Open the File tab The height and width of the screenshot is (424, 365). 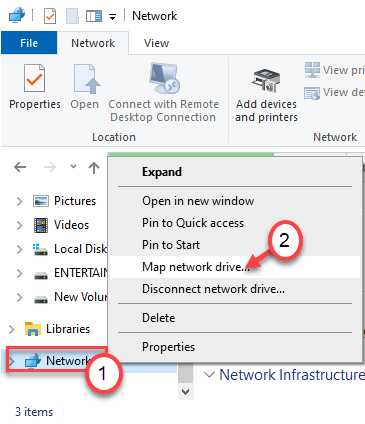[29, 43]
